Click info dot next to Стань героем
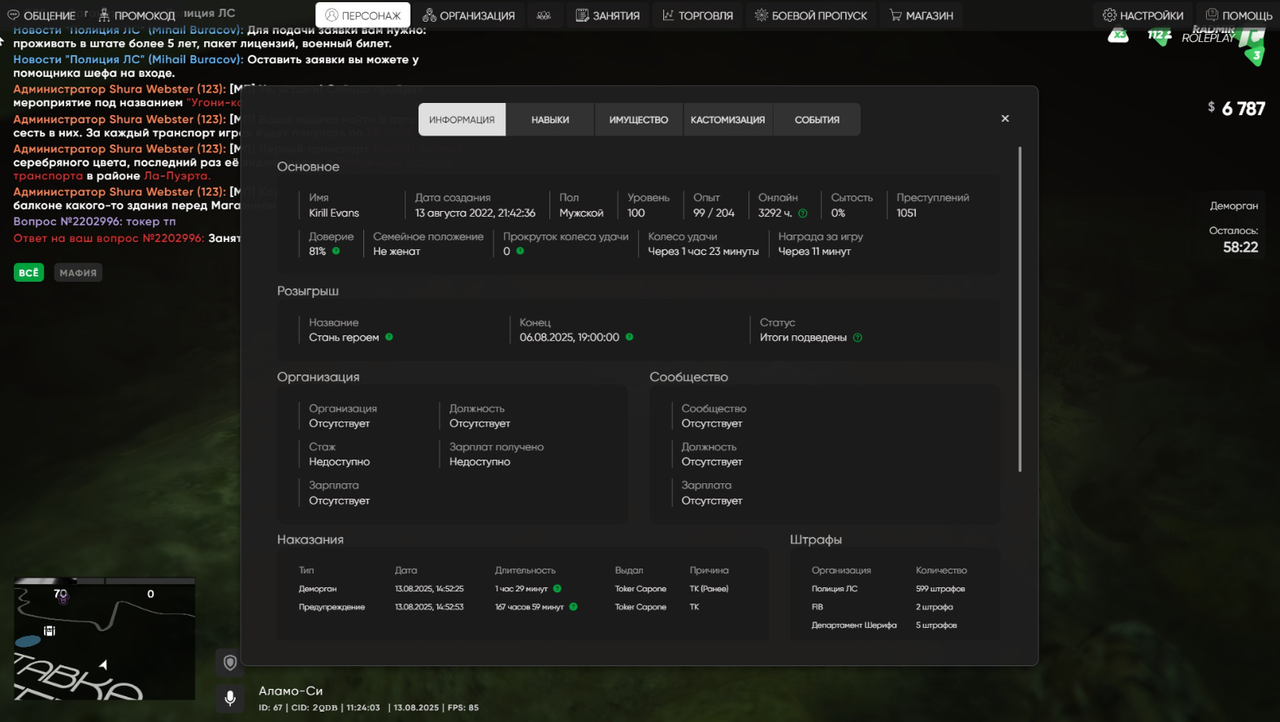 pos(389,337)
